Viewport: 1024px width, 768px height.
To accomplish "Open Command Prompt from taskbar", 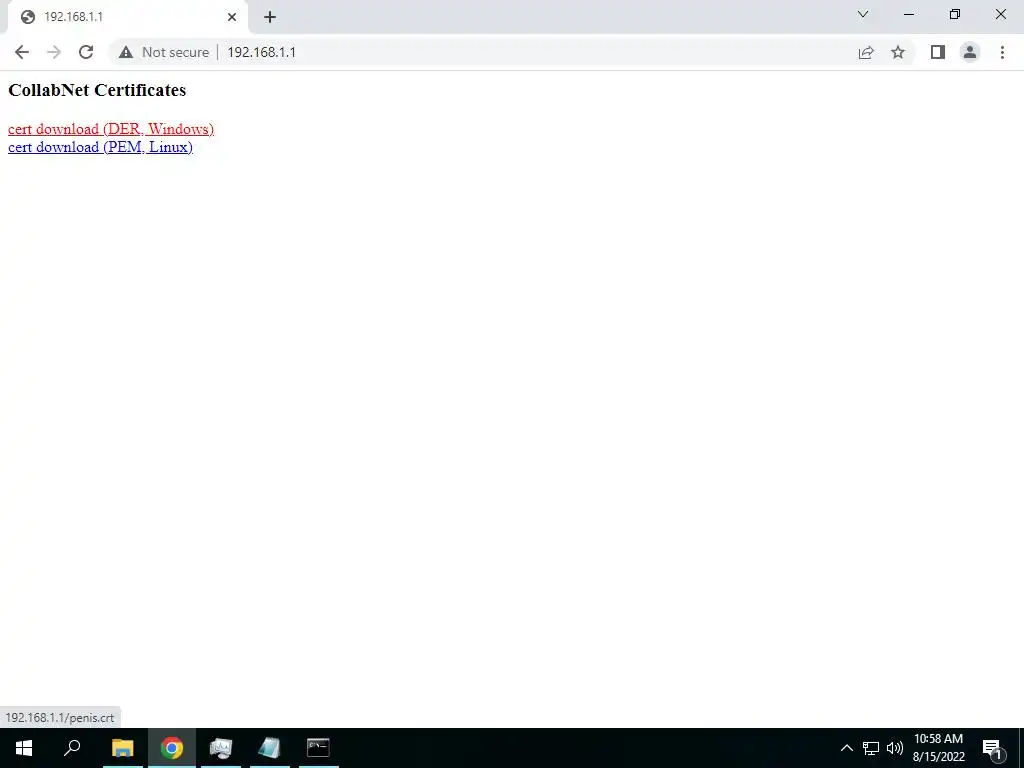I will (x=318, y=748).
